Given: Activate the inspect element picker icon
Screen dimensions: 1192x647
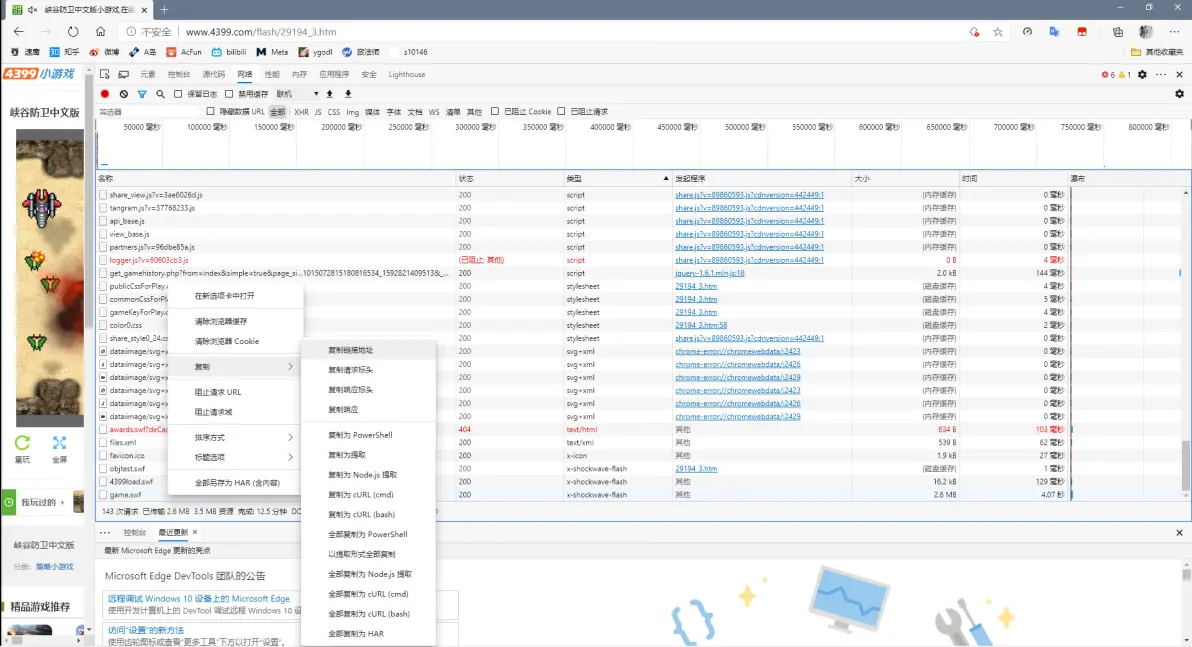Looking at the screenshot, I should point(105,75).
